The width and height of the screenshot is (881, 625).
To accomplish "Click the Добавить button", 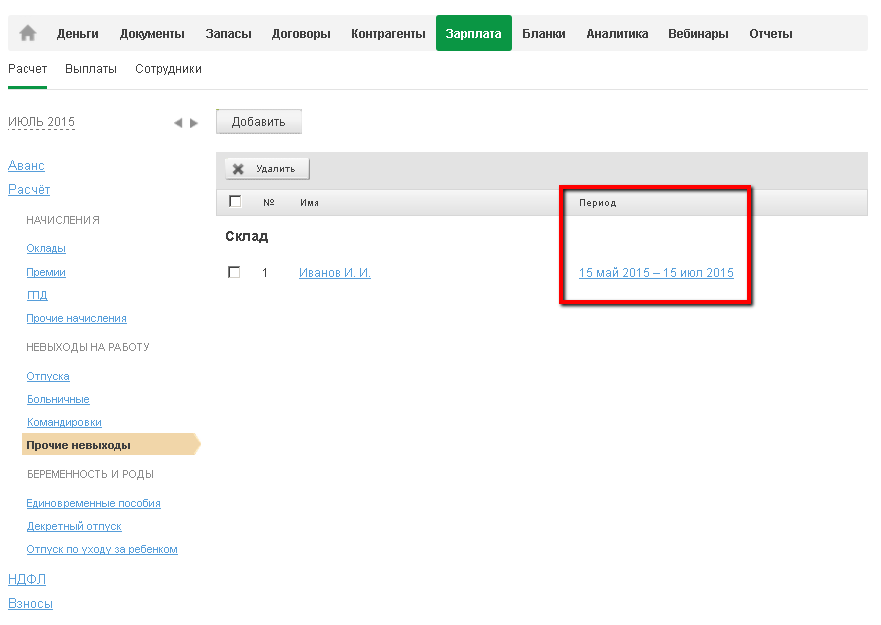I will click(x=258, y=121).
